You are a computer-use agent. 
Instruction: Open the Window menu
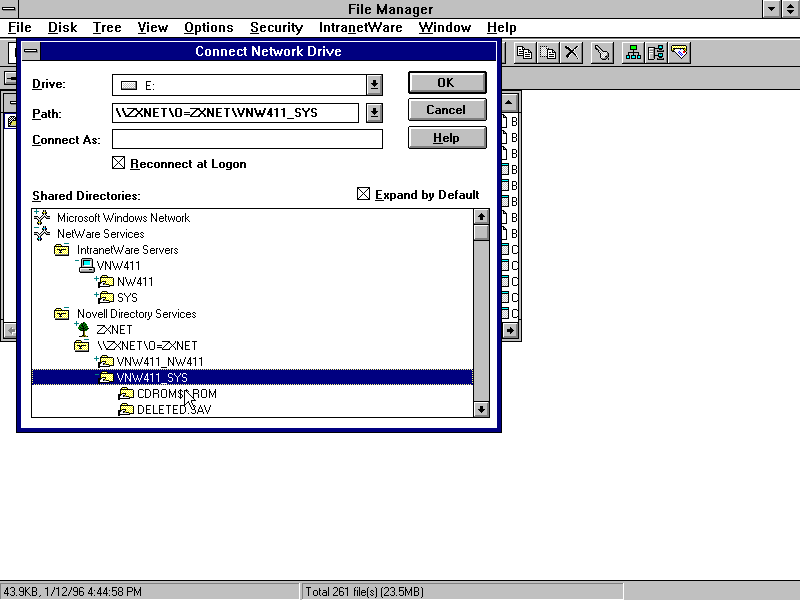tap(445, 28)
